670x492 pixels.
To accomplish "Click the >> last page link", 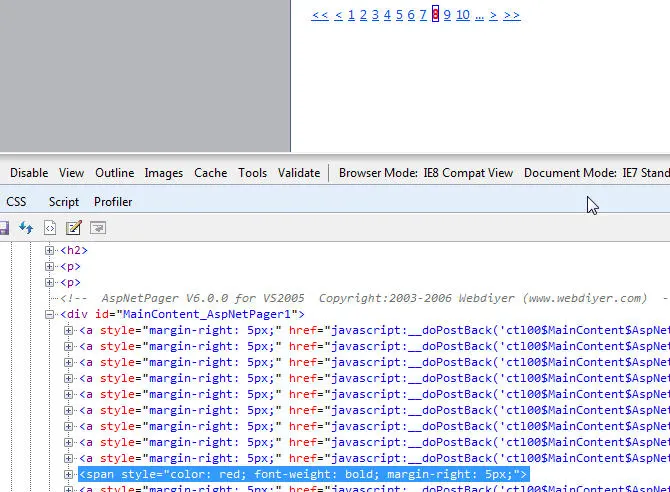I will tap(511, 15).
